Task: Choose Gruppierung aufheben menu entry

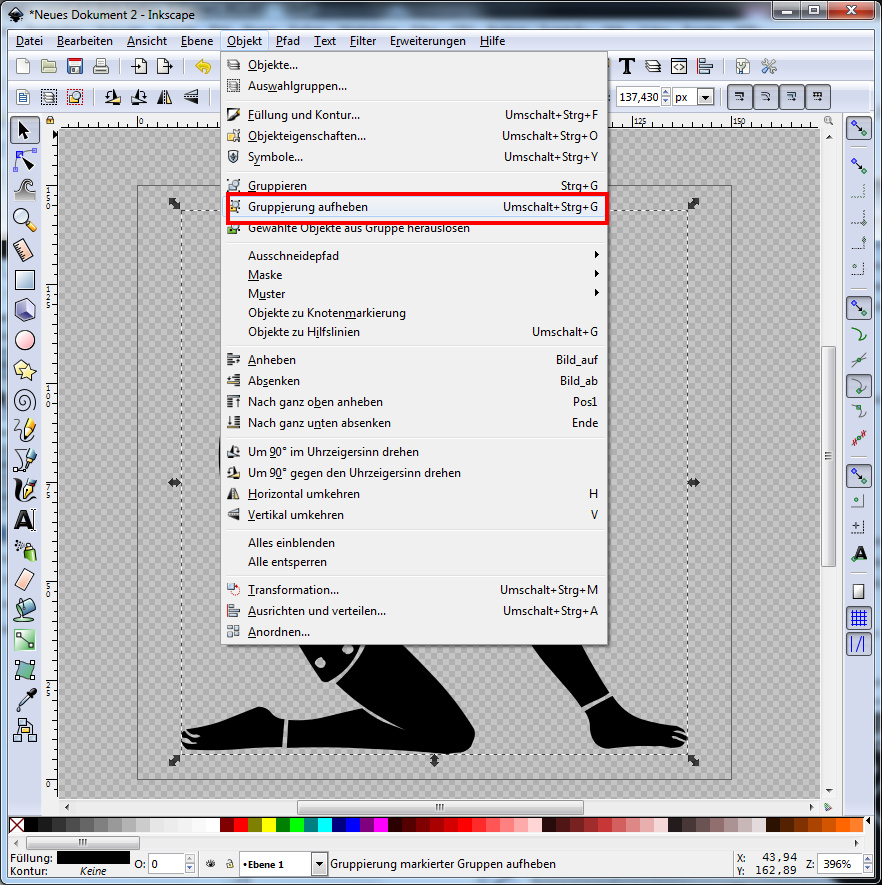Action: [x=415, y=207]
